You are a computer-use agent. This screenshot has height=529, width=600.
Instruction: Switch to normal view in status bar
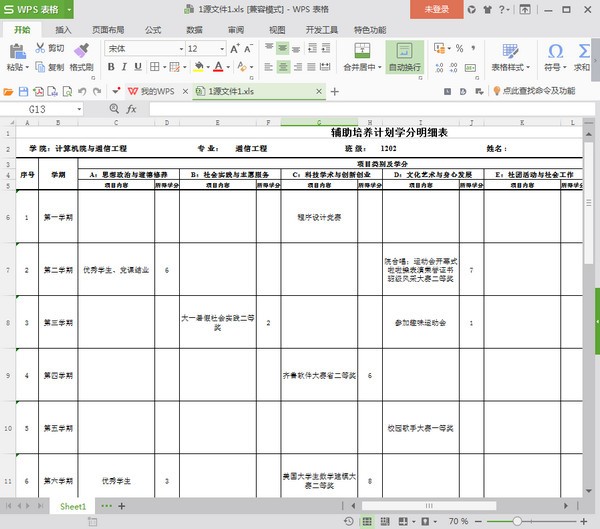coord(367,521)
